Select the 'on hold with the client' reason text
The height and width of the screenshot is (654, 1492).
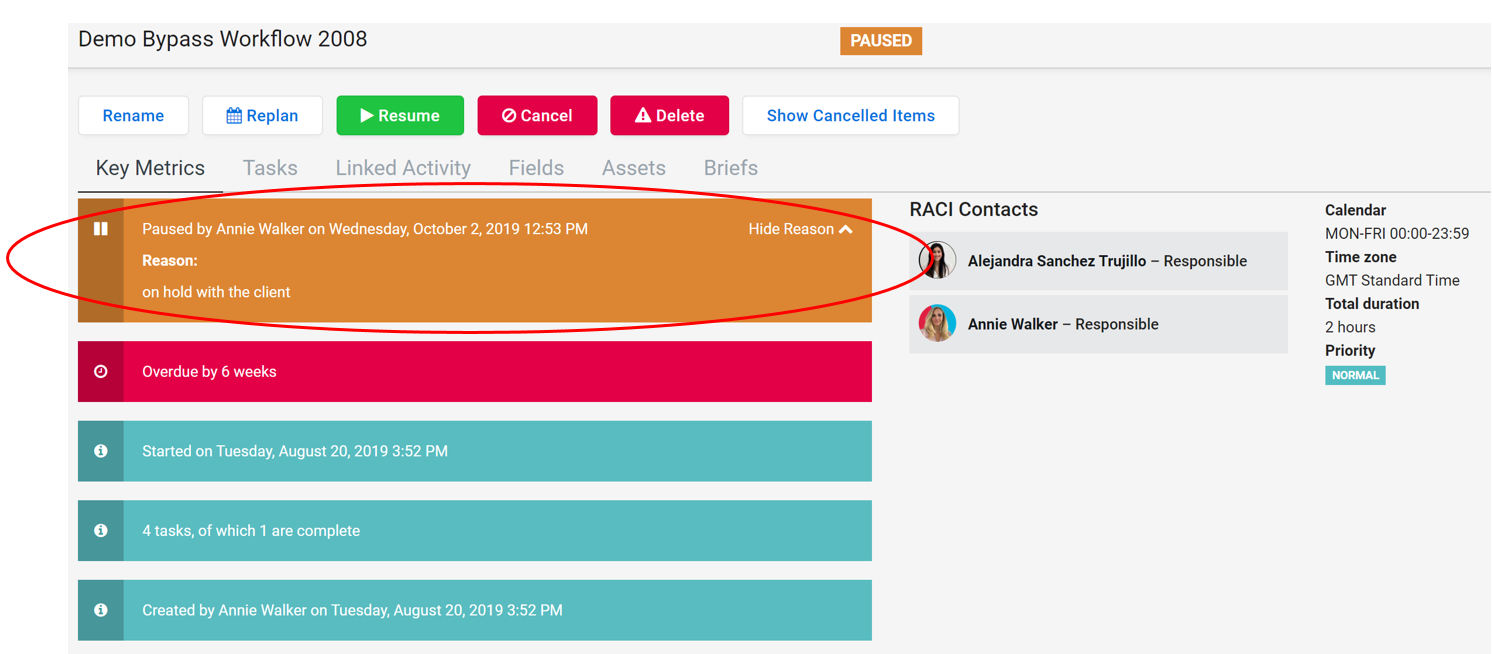tap(216, 292)
